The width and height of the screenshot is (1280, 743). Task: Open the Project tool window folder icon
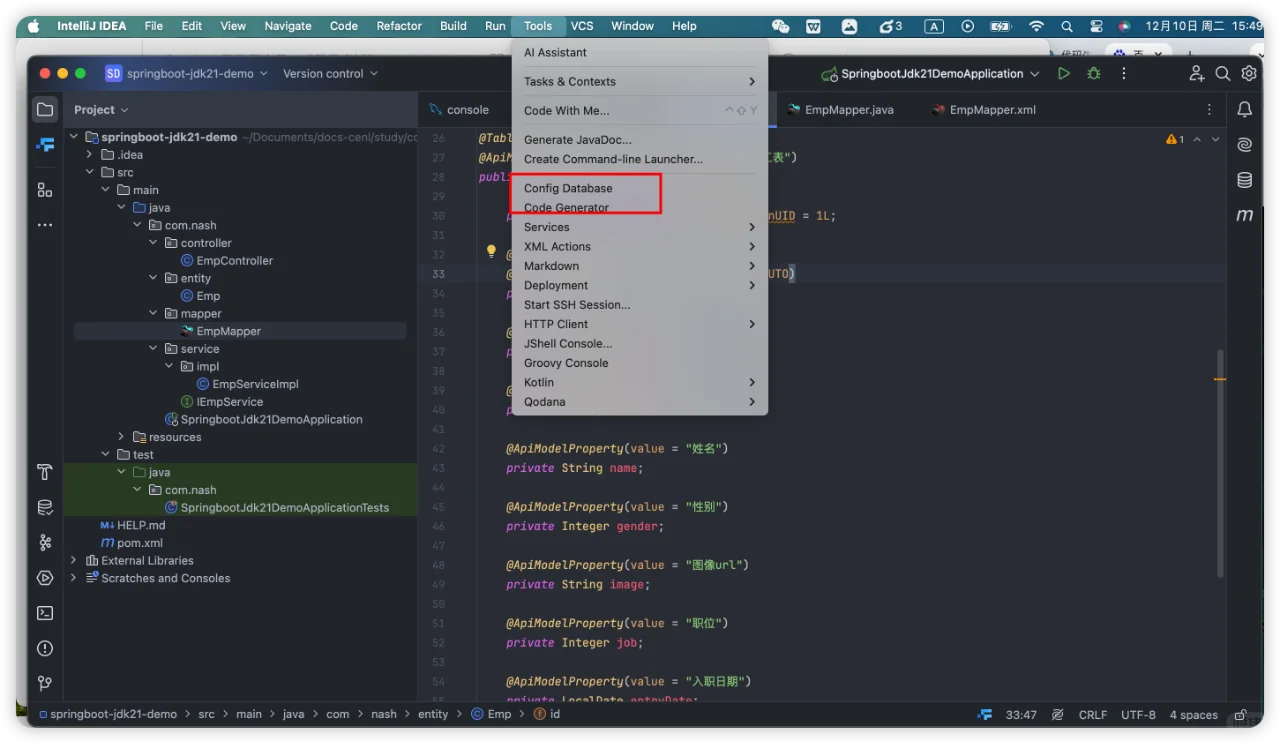[45, 109]
